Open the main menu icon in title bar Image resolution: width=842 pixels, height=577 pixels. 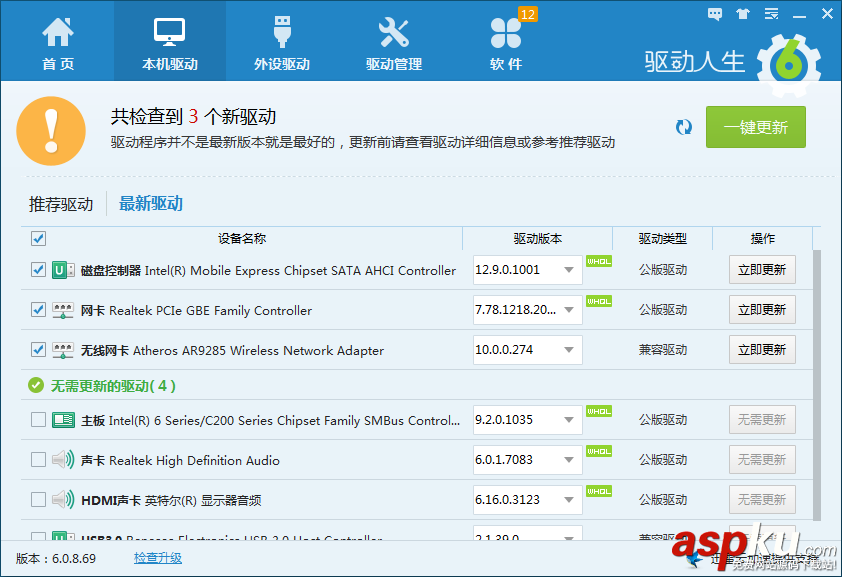(x=772, y=14)
